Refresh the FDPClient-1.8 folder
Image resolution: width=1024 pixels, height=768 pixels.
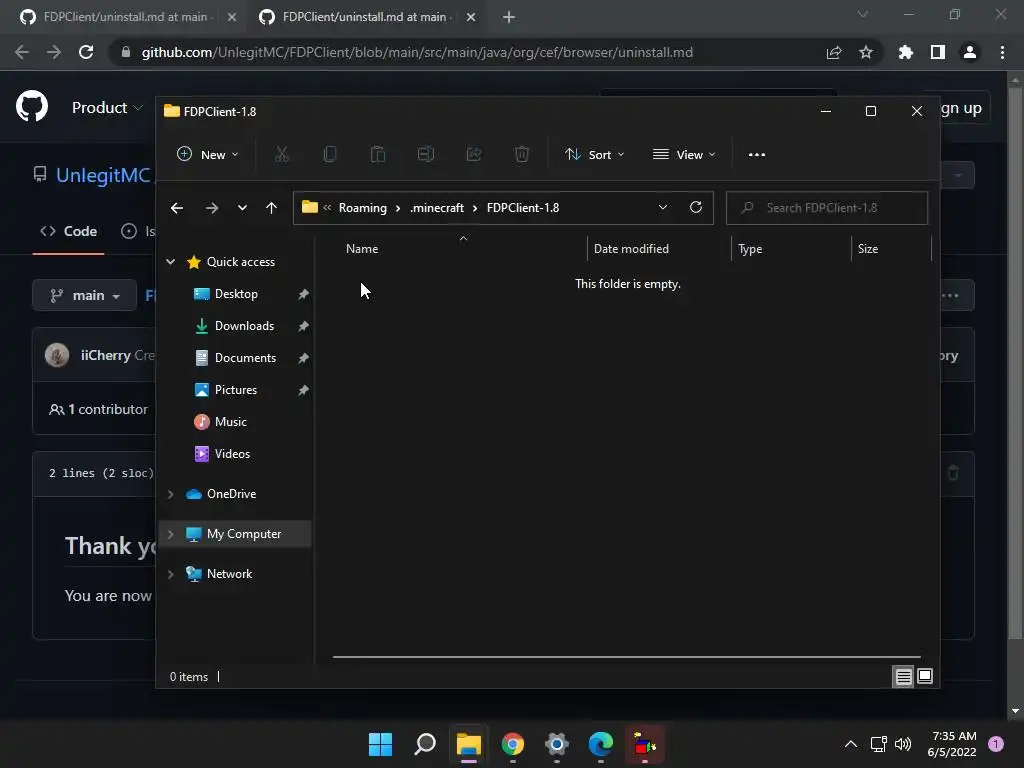point(696,207)
